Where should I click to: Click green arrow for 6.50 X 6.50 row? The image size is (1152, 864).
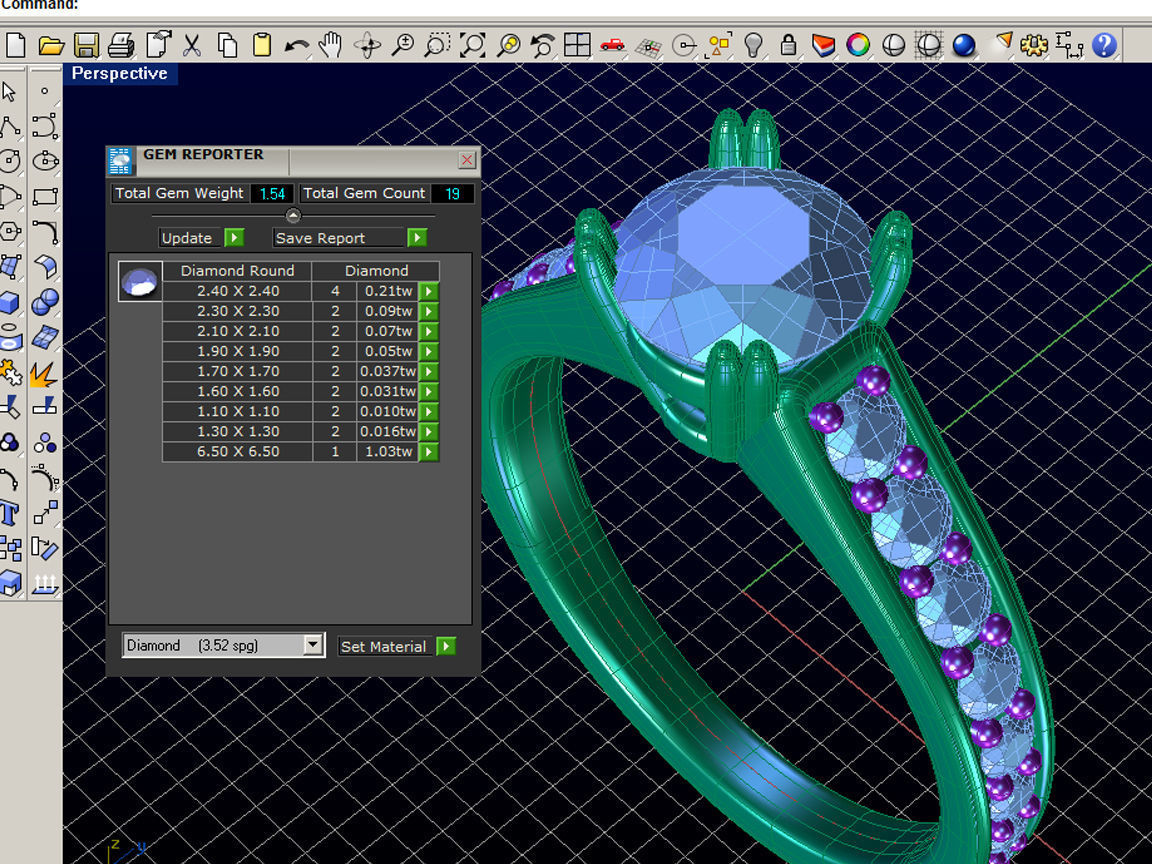coord(428,452)
